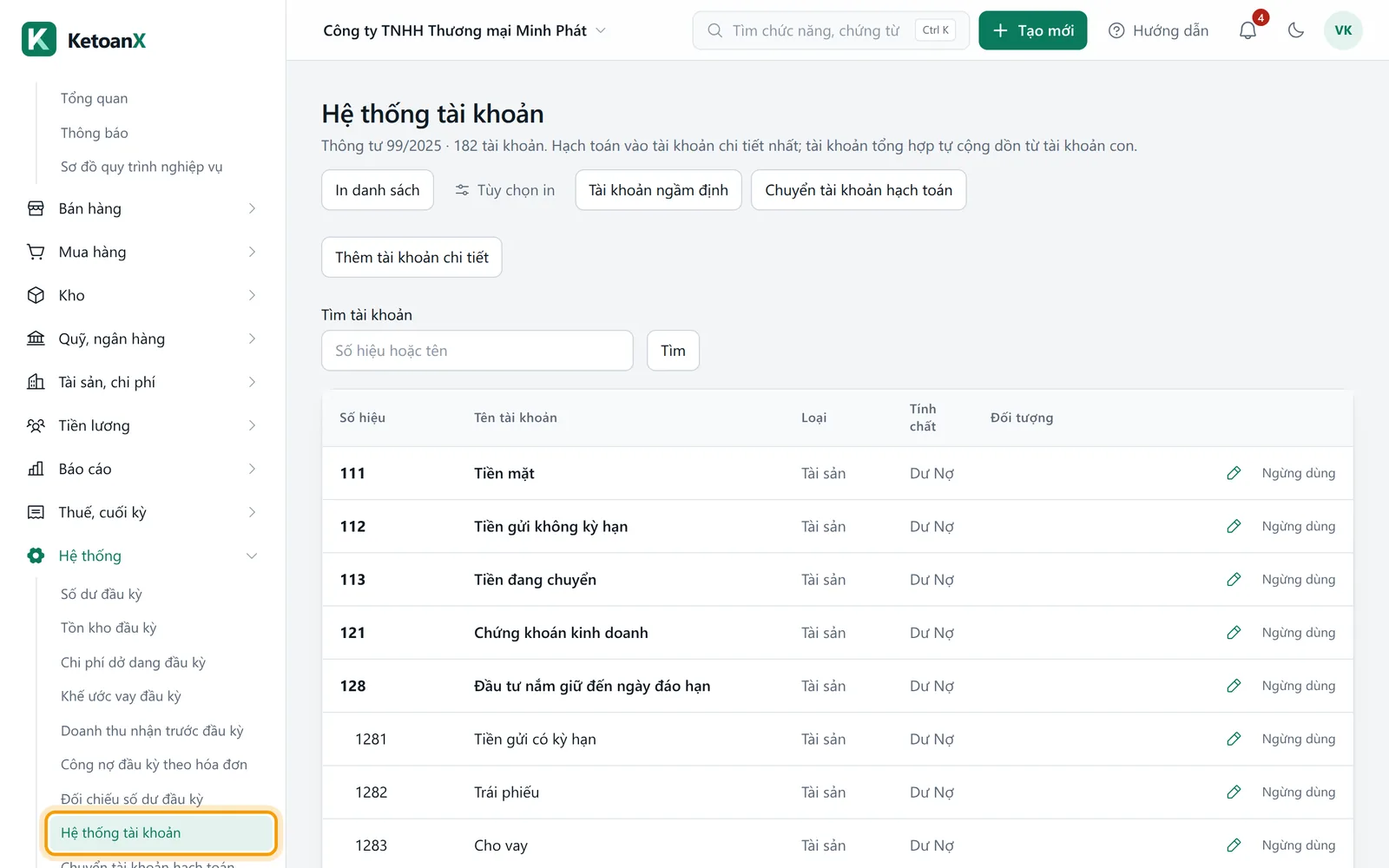Click the Mua hàng cart icon
This screenshot has width=1389, height=868.
[x=36, y=252]
